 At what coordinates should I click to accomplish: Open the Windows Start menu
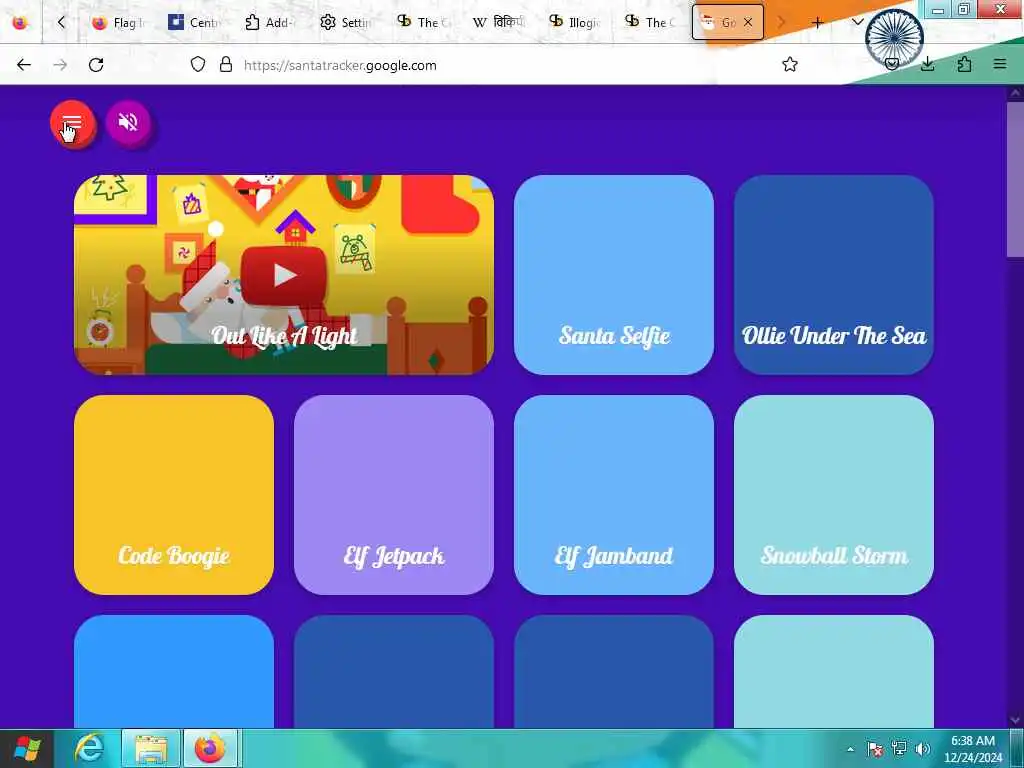coord(27,748)
